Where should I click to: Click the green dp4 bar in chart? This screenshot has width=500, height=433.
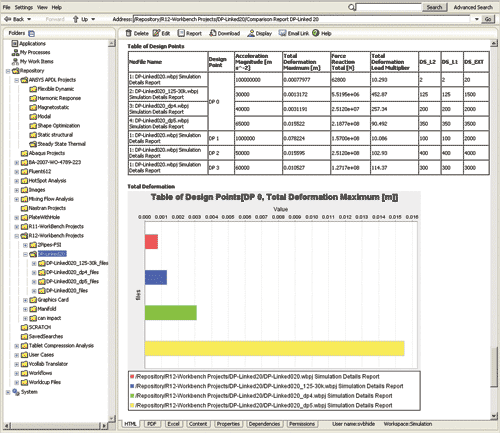point(171,313)
